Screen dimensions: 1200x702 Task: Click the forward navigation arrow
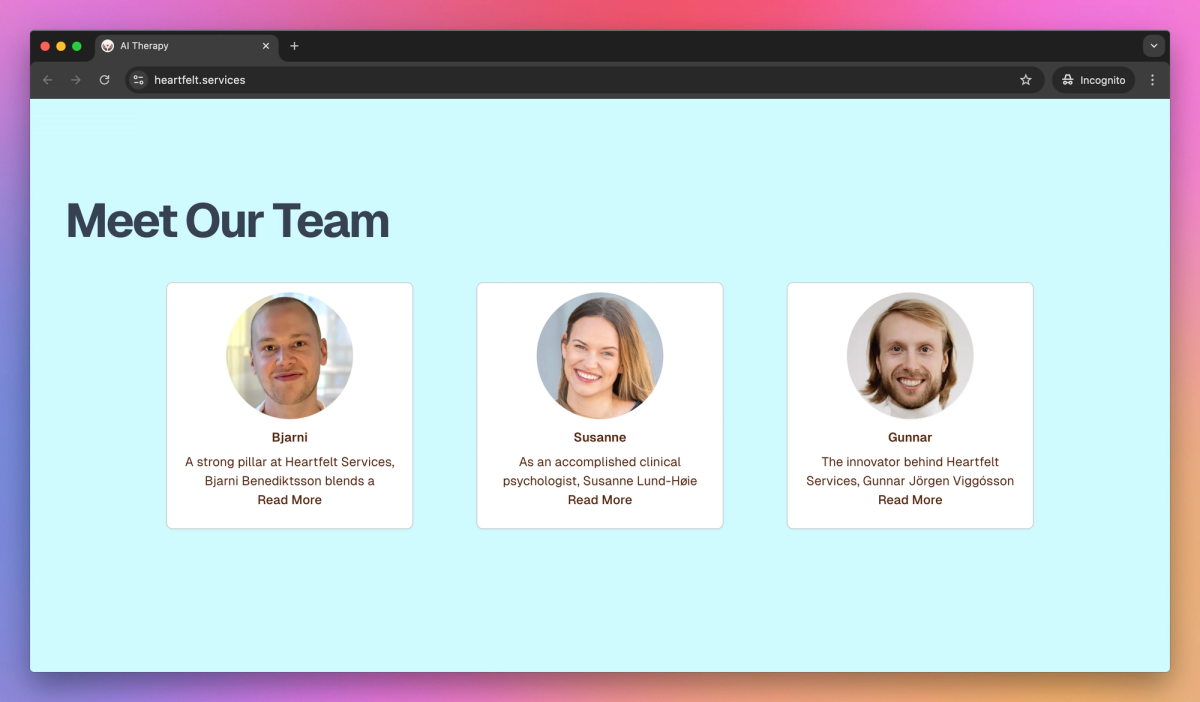coord(75,80)
